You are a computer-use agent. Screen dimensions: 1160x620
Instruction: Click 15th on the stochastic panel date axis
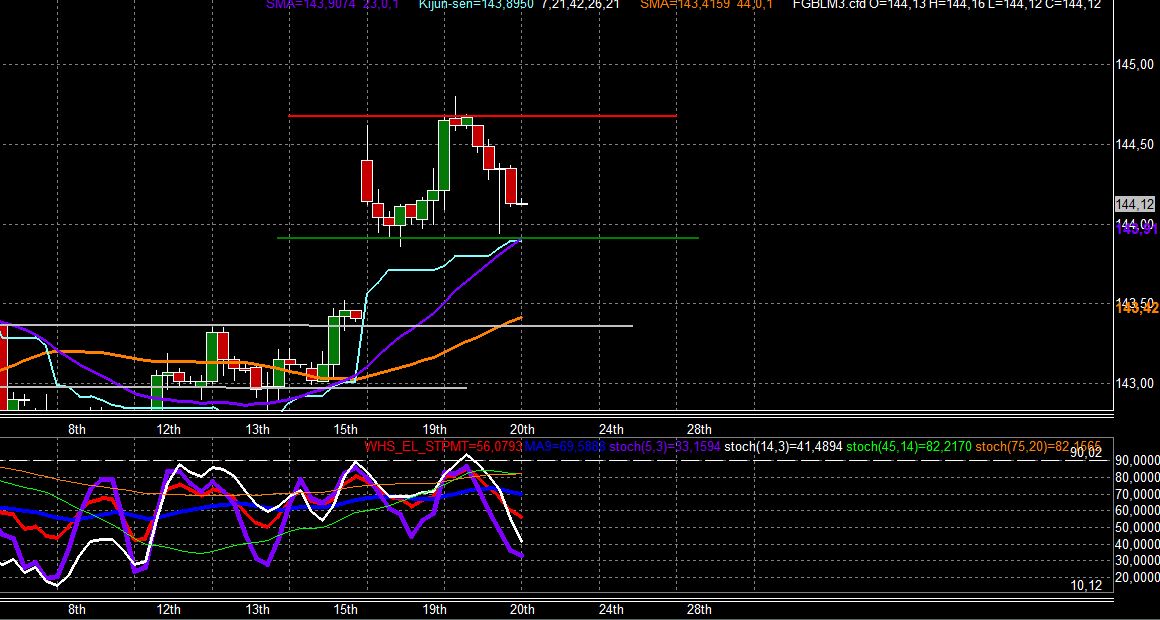(x=345, y=610)
